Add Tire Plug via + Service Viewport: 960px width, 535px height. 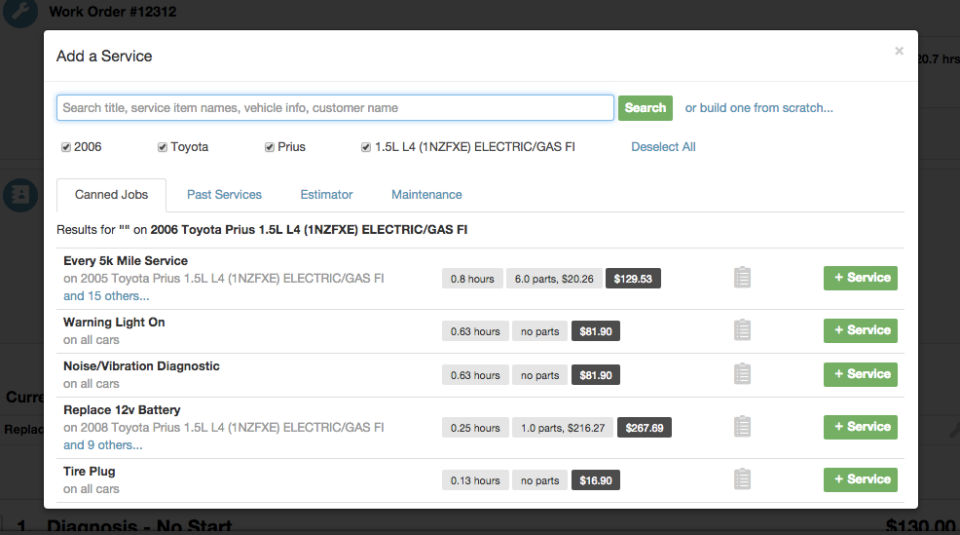[x=860, y=480]
